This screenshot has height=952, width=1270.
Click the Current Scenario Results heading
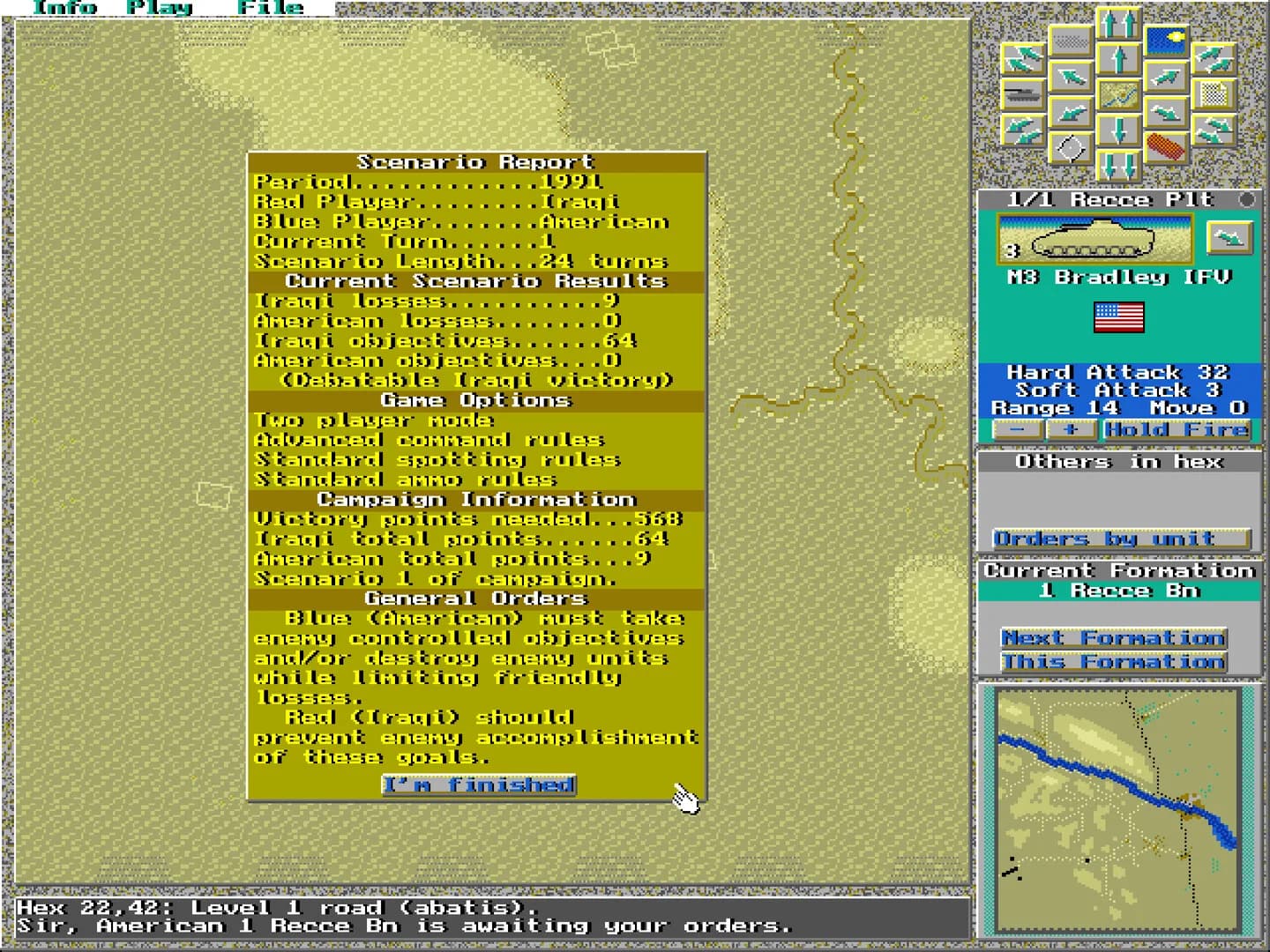(x=476, y=281)
